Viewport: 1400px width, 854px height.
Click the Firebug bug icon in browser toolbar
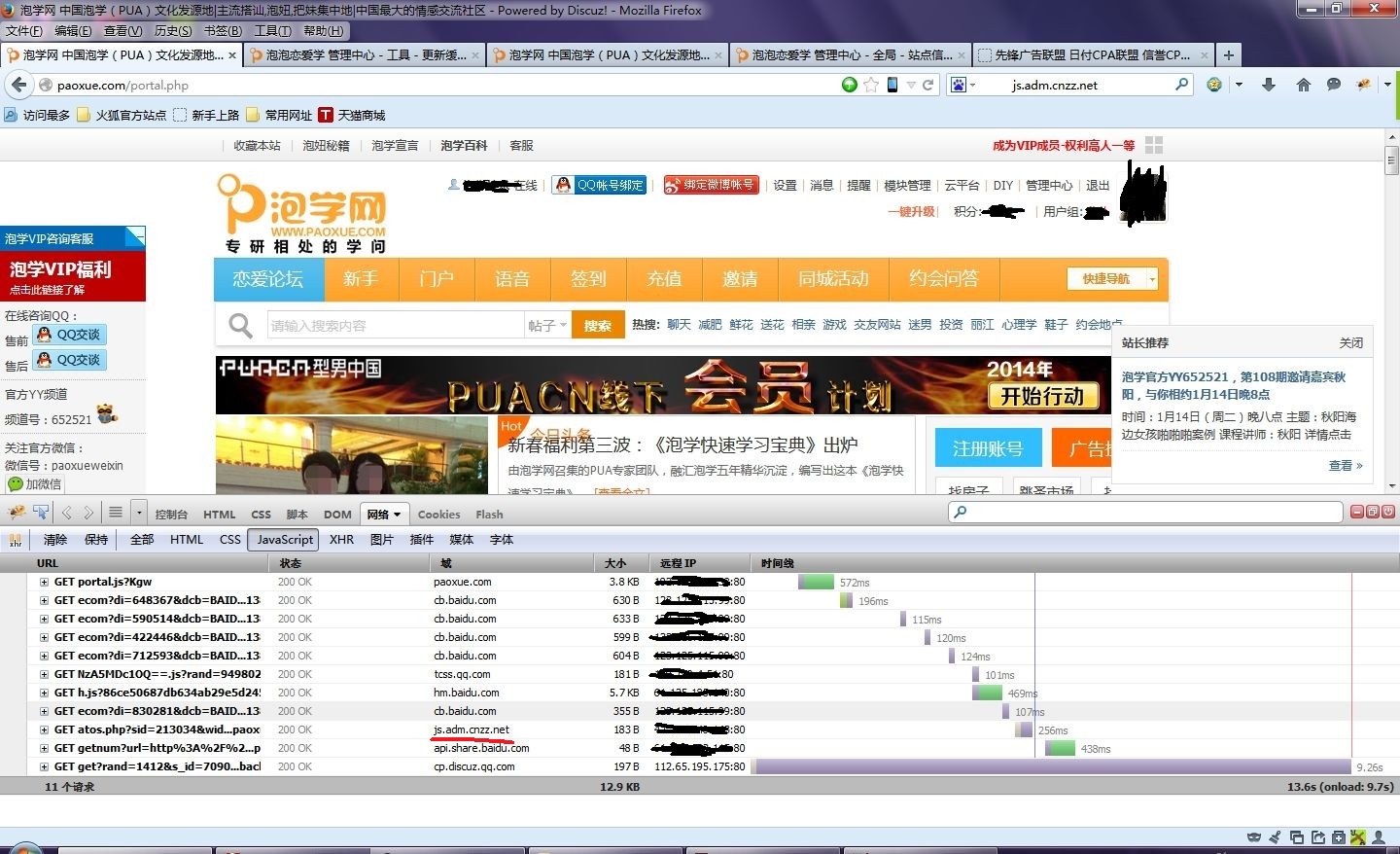[1363, 85]
